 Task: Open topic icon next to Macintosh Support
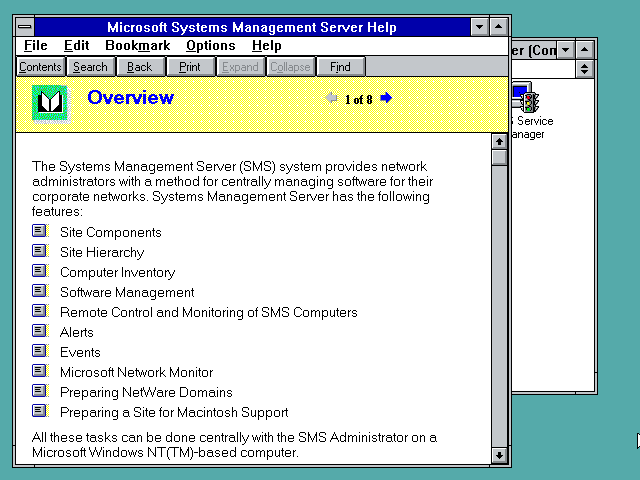[x=40, y=411]
